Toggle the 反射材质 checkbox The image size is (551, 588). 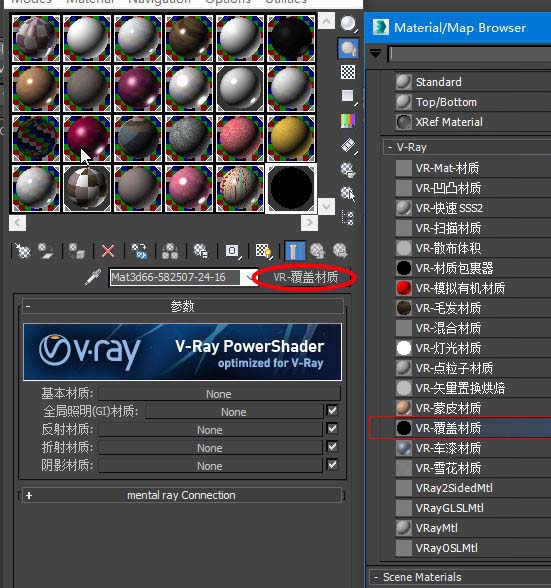tap(332, 429)
